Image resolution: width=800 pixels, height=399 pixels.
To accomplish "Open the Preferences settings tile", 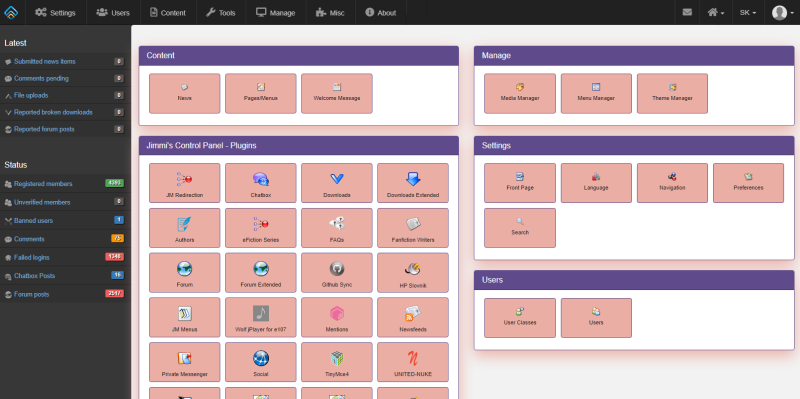I will (x=748, y=183).
